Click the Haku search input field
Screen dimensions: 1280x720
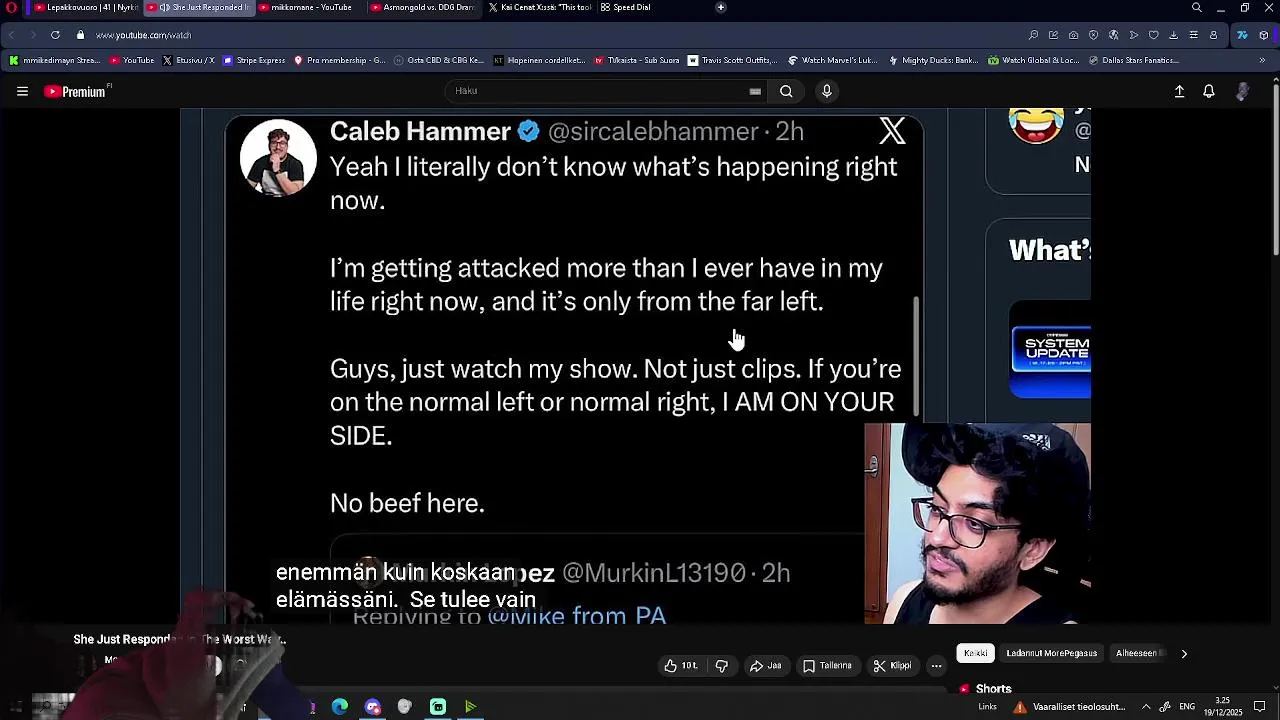point(600,91)
